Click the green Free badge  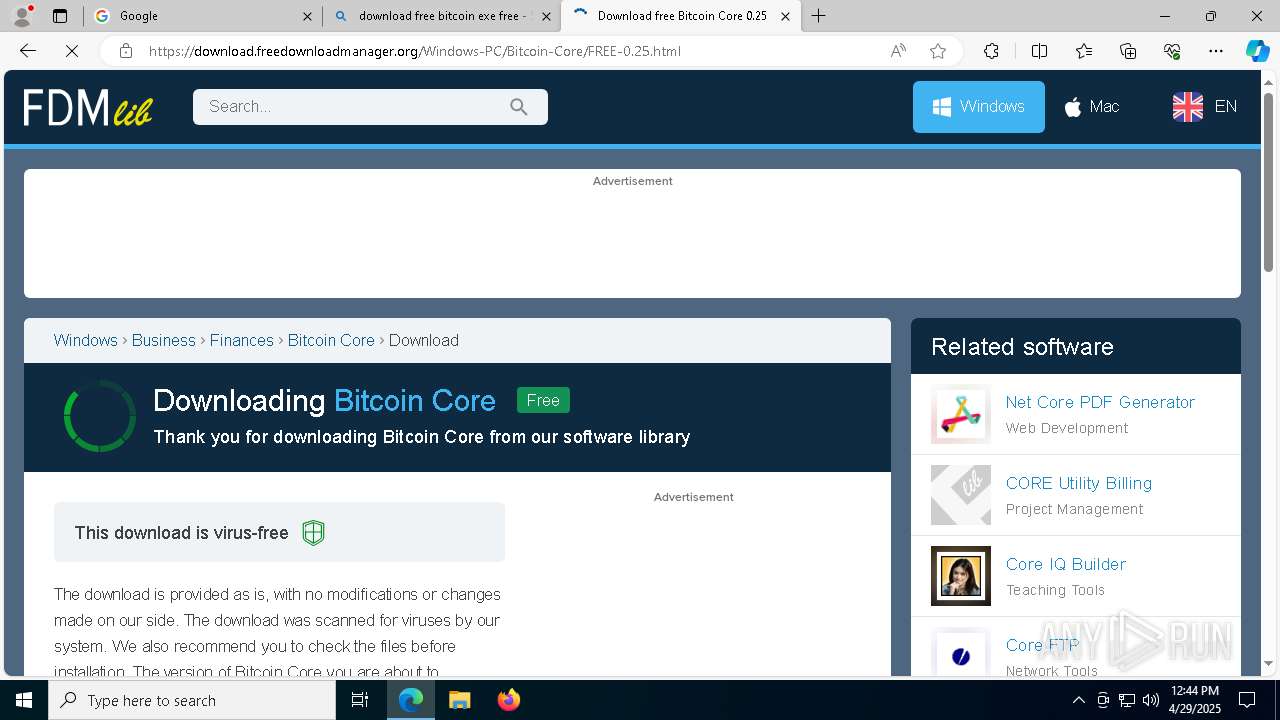point(543,400)
